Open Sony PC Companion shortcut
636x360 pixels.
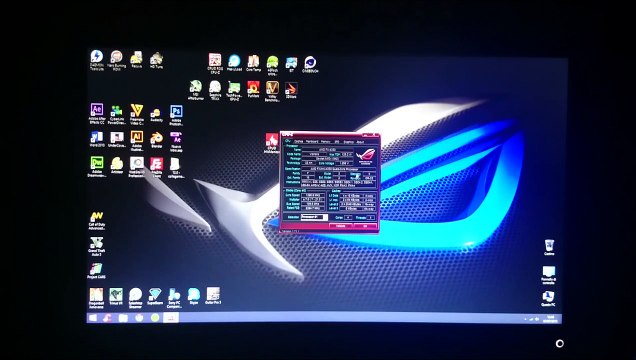point(174,298)
